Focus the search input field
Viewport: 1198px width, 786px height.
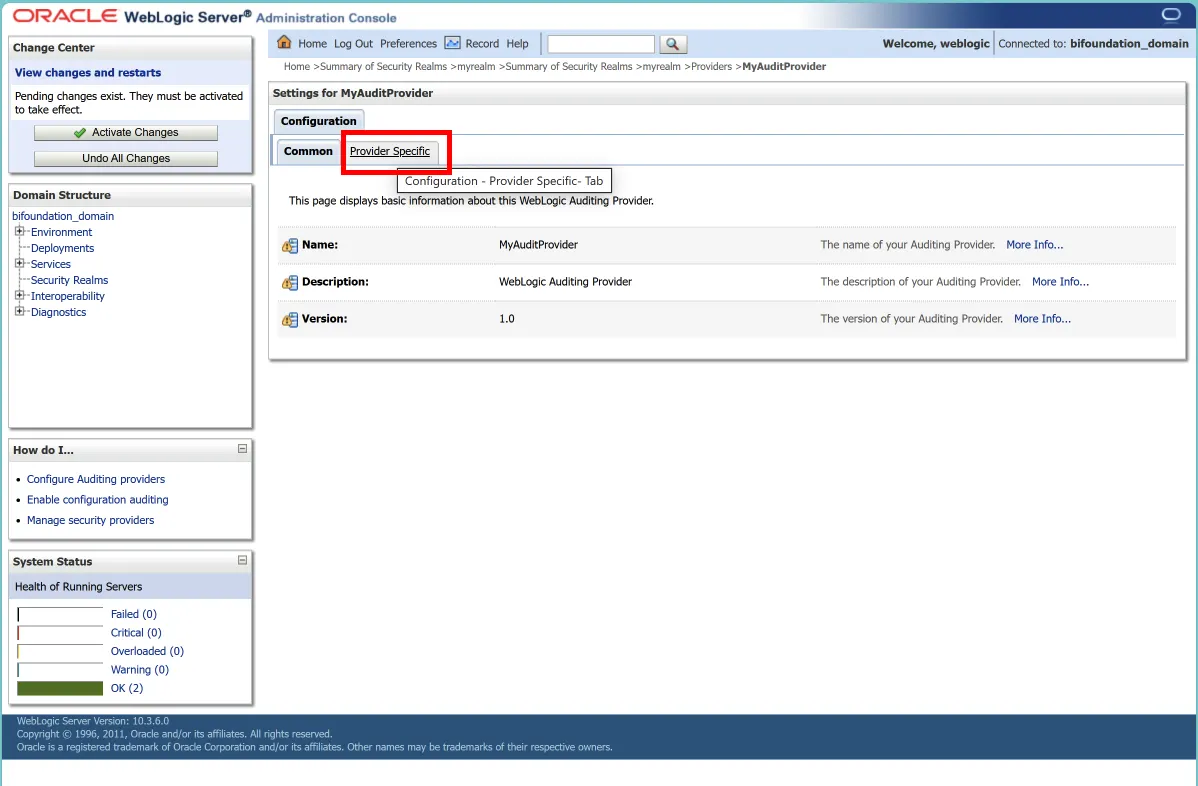(x=601, y=44)
